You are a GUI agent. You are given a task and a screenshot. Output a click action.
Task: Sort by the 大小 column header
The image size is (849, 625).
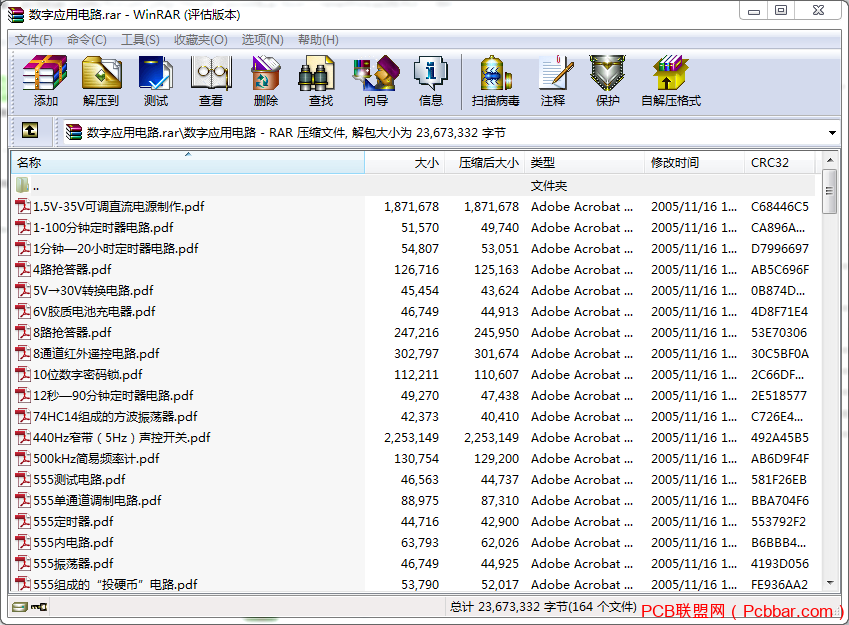pyautogui.click(x=404, y=162)
